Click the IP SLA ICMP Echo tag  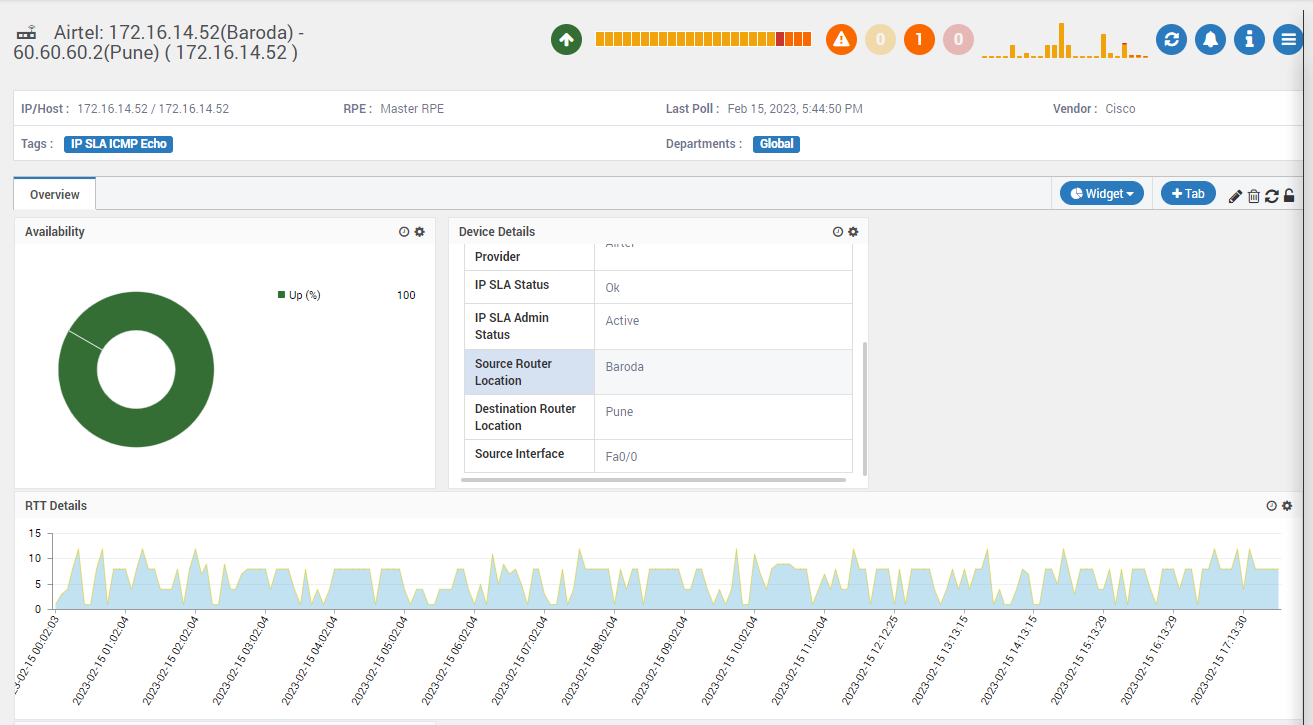point(119,144)
